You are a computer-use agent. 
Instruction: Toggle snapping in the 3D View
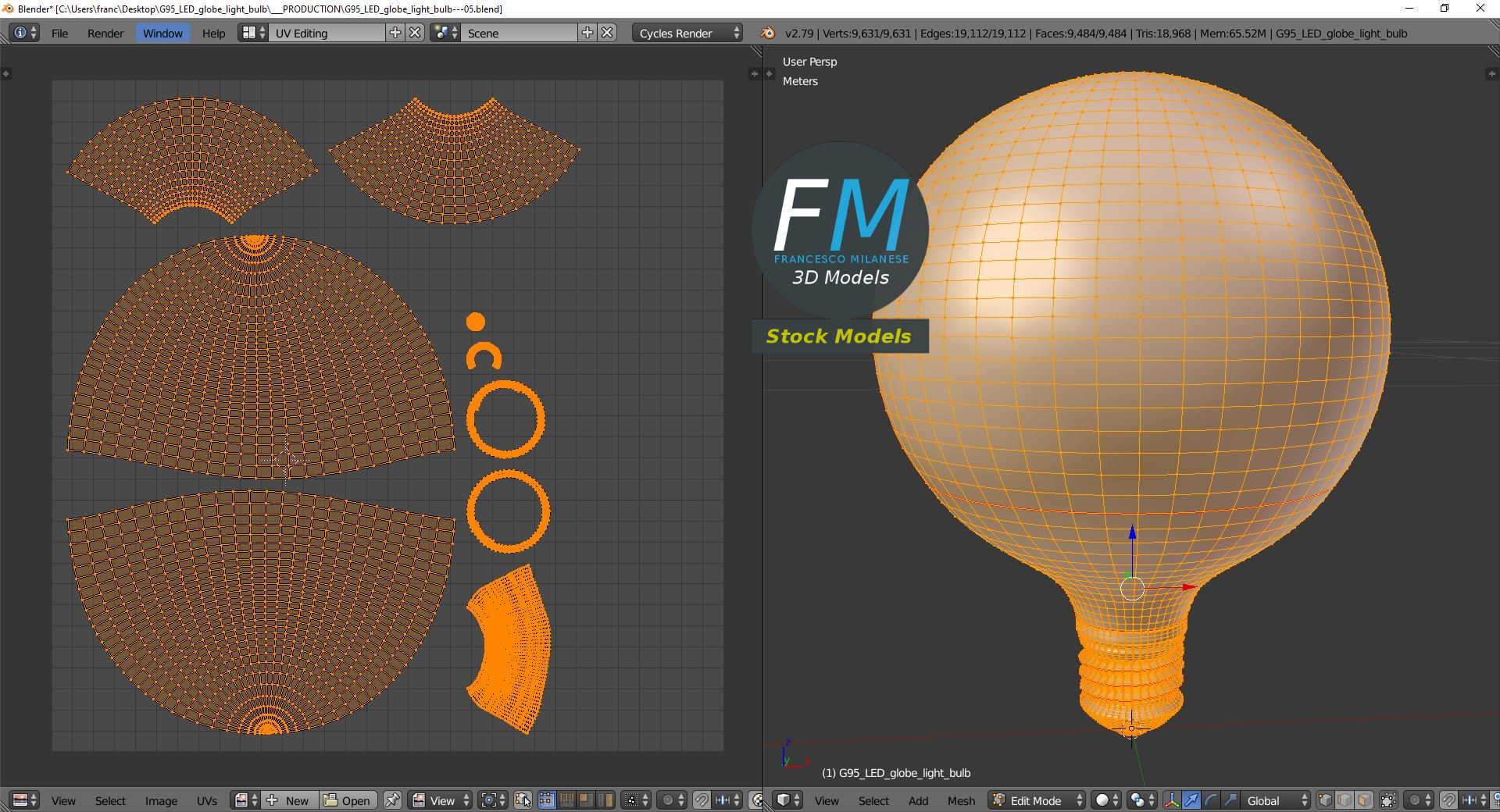1448,800
